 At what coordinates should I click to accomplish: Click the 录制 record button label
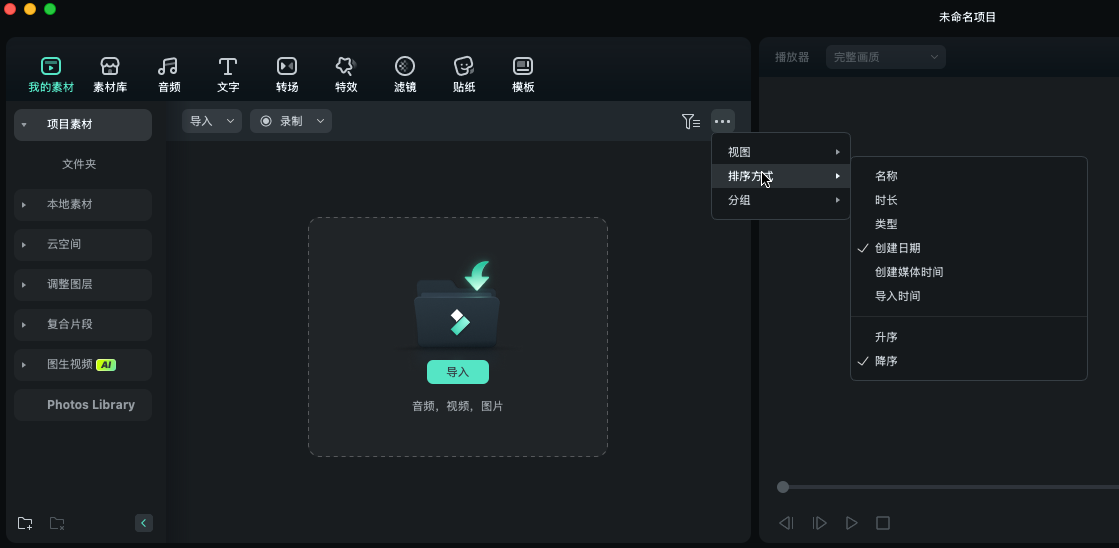coord(291,121)
